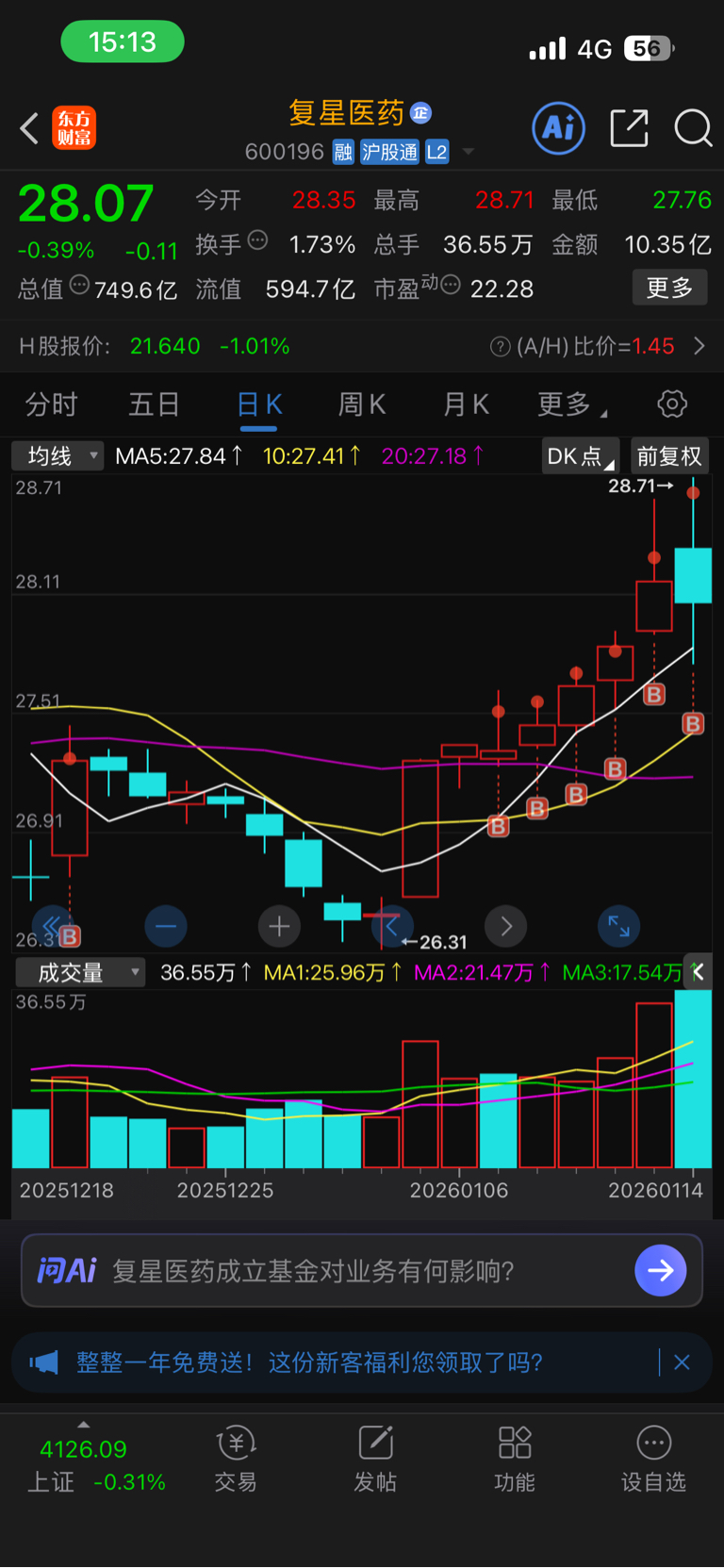Open the 交易 trade icon

[x=236, y=1460]
